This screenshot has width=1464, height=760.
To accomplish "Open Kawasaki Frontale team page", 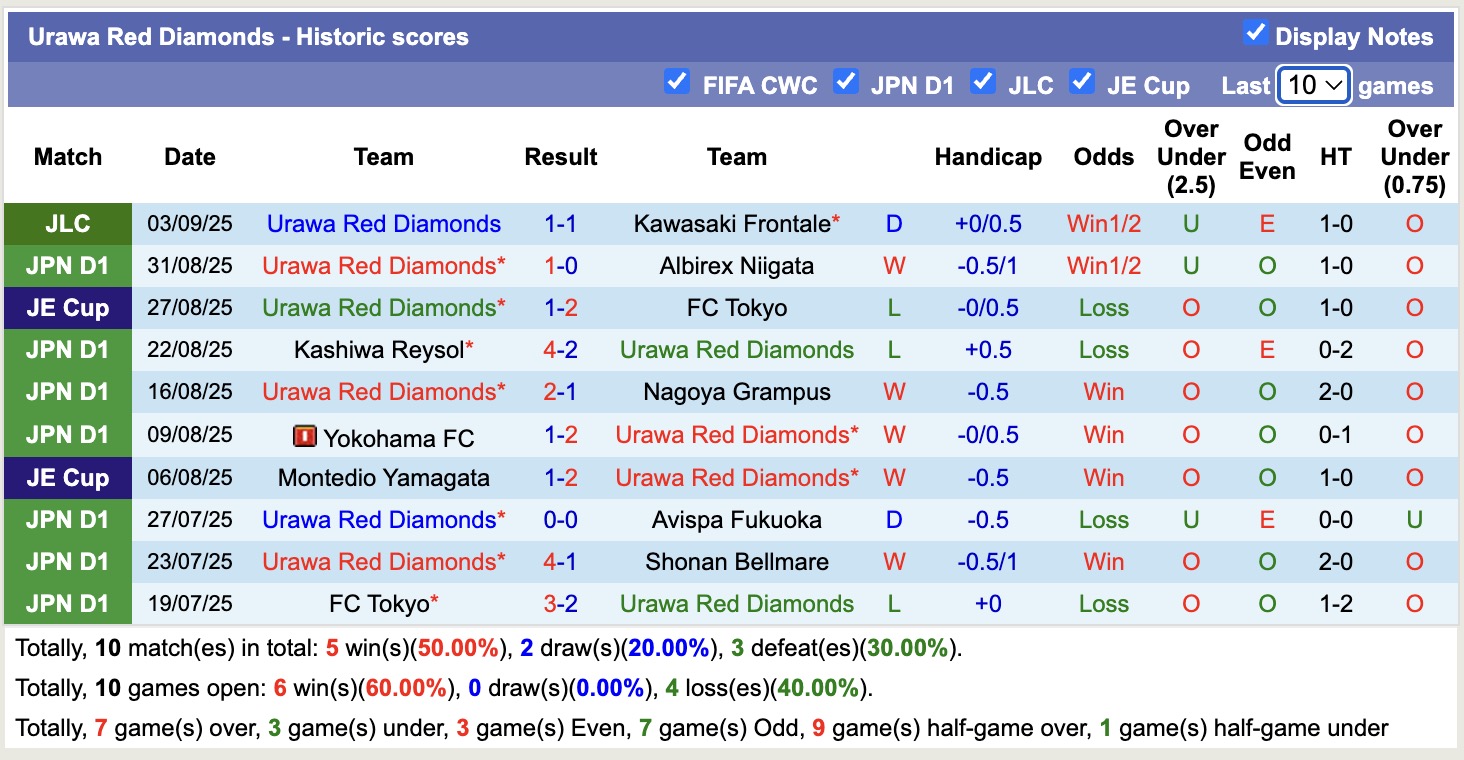I will [731, 223].
